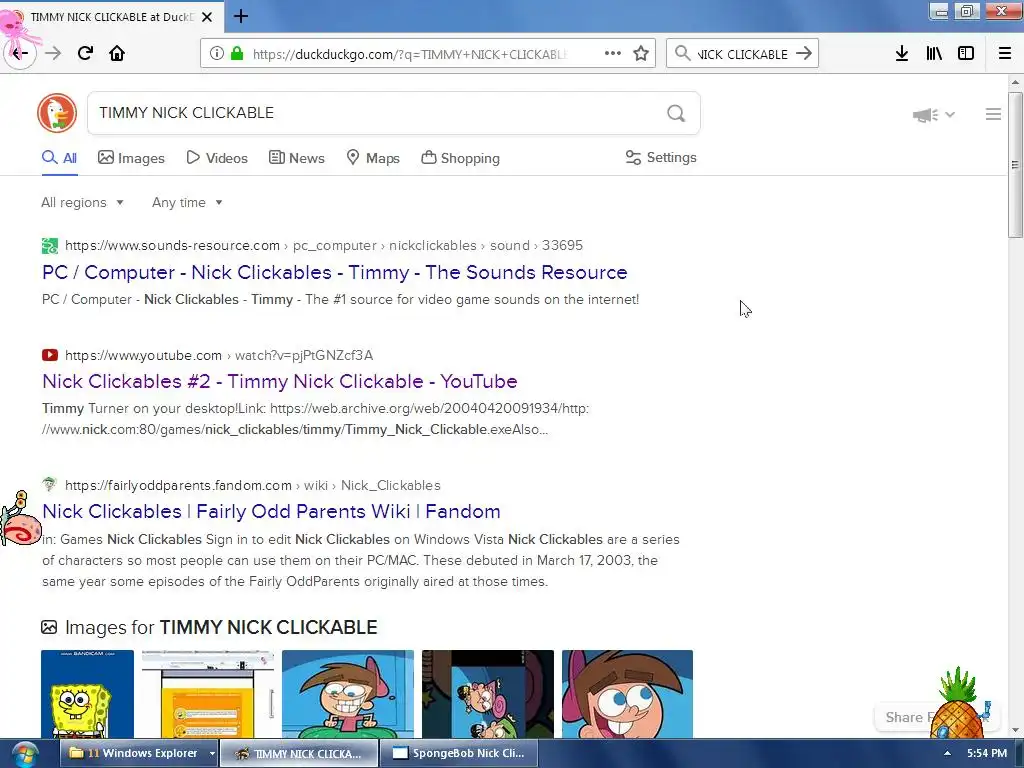Expand the All regions dropdown
This screenshot has height=768, width=1024.
(82, 202)
